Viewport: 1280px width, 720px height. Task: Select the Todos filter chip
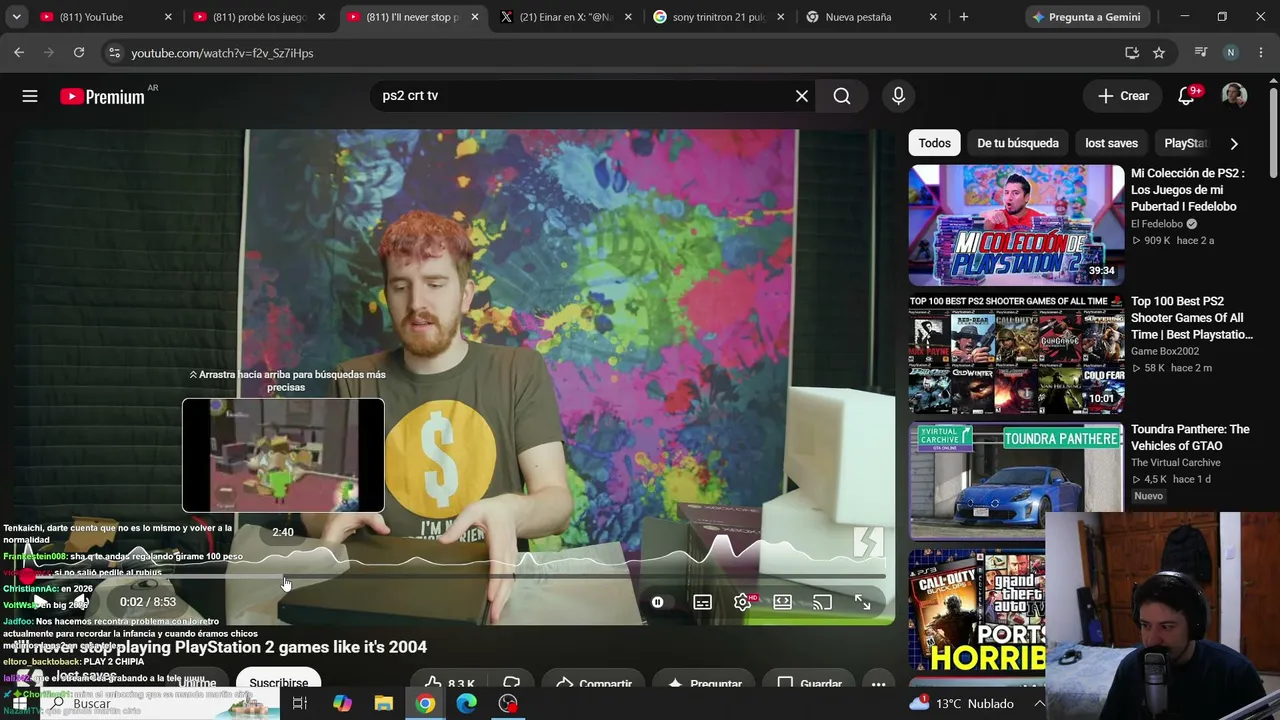point(934,143)
